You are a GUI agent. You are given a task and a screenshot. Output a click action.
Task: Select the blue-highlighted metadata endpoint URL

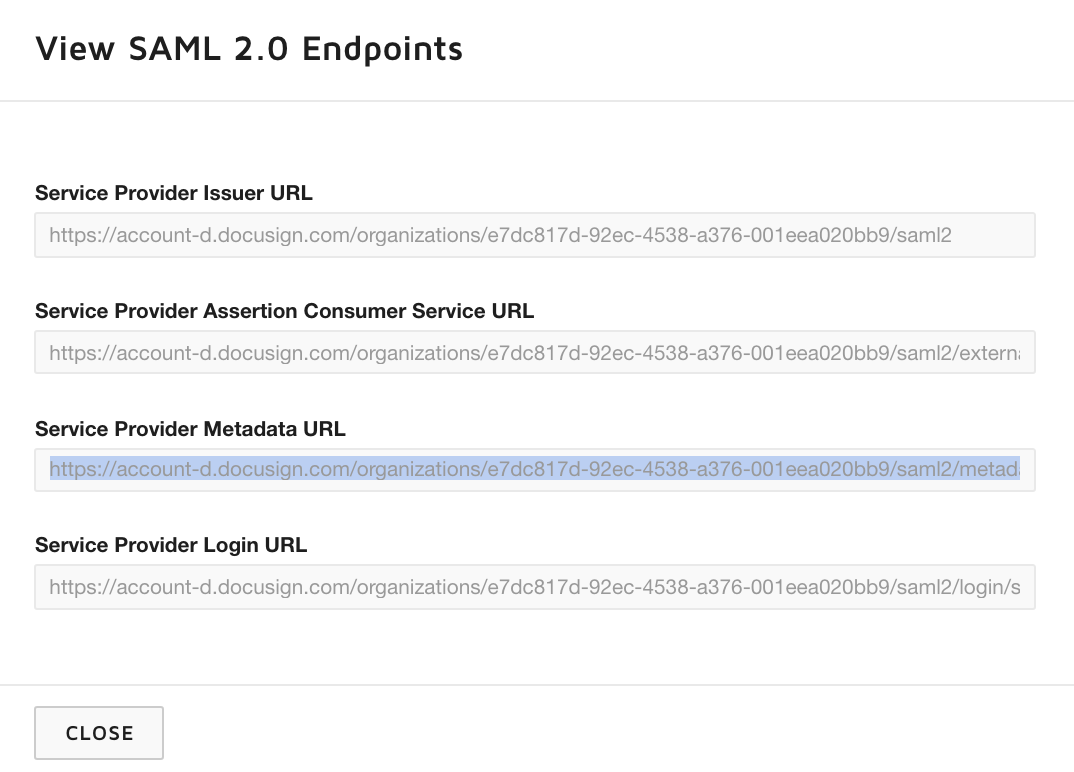(535, 469)
